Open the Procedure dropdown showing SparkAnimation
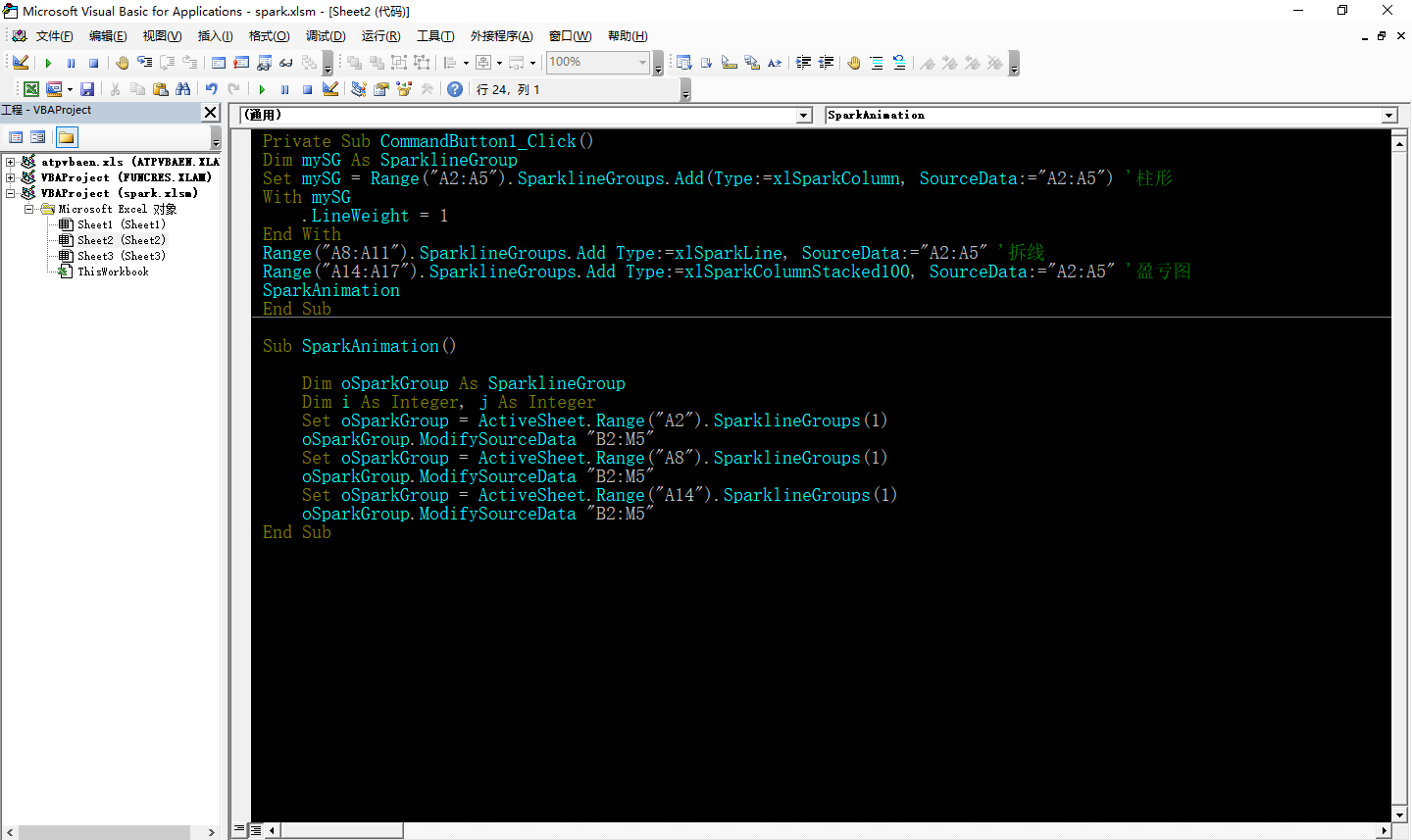This screenshot has height=840, width=1412. [1389, 116]
